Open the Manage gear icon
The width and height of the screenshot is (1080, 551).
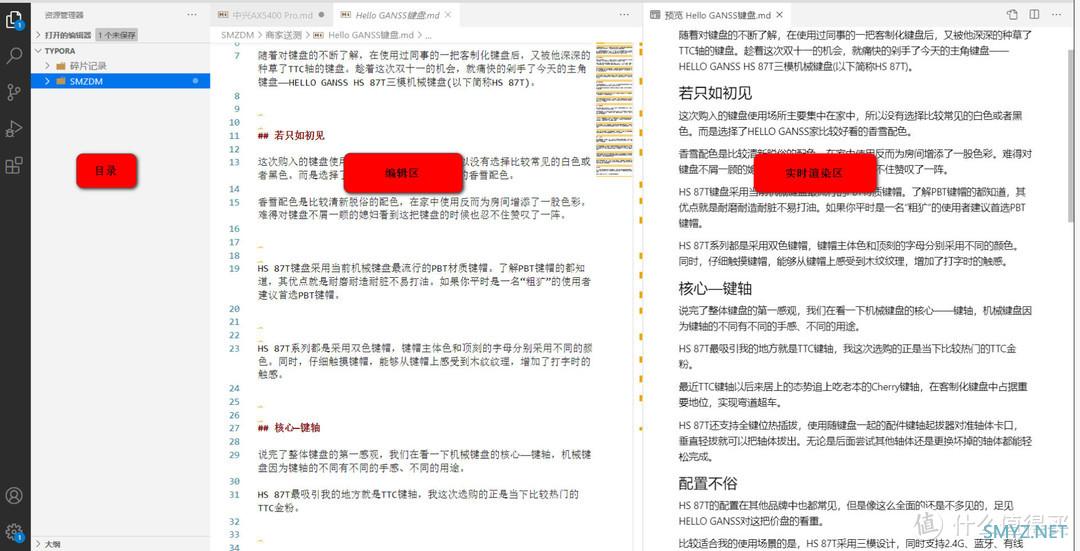coord(14,531)
